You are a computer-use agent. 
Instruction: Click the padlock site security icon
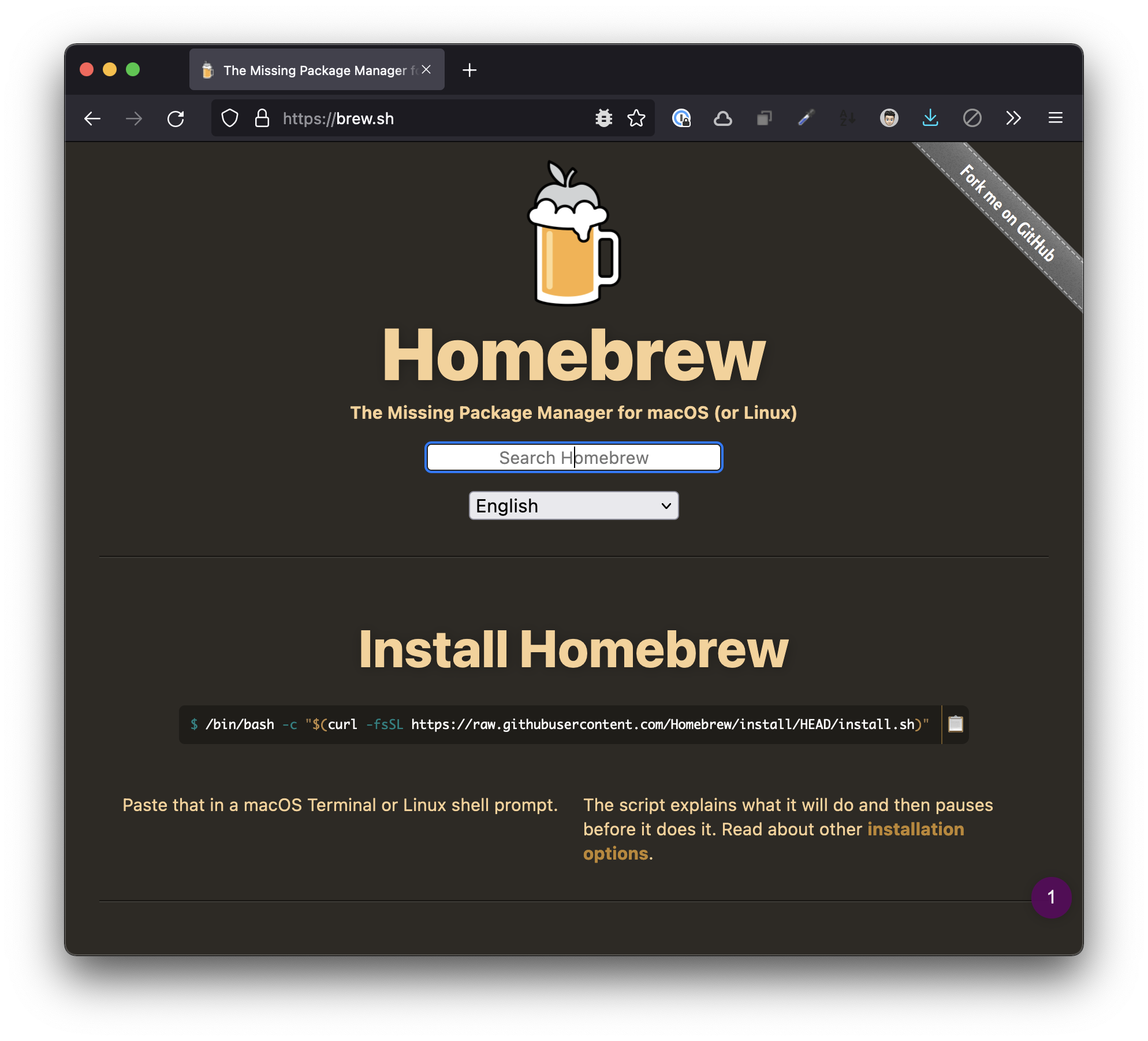(x=261, y=118)
